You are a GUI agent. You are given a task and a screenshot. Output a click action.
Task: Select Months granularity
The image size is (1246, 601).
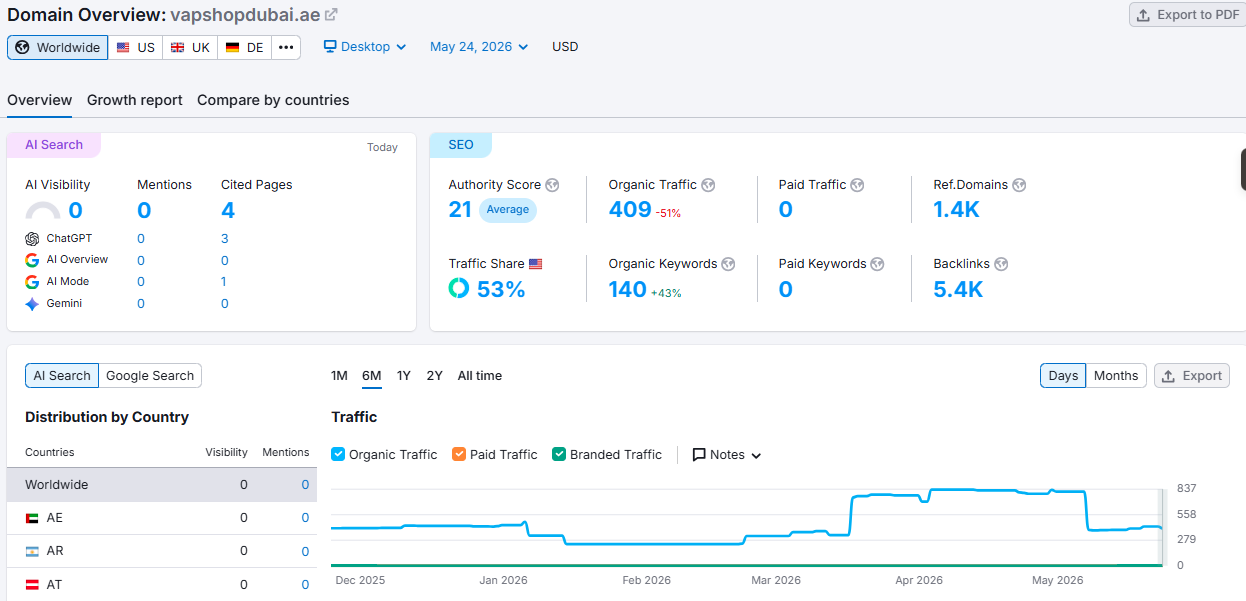coord(1116,376)
